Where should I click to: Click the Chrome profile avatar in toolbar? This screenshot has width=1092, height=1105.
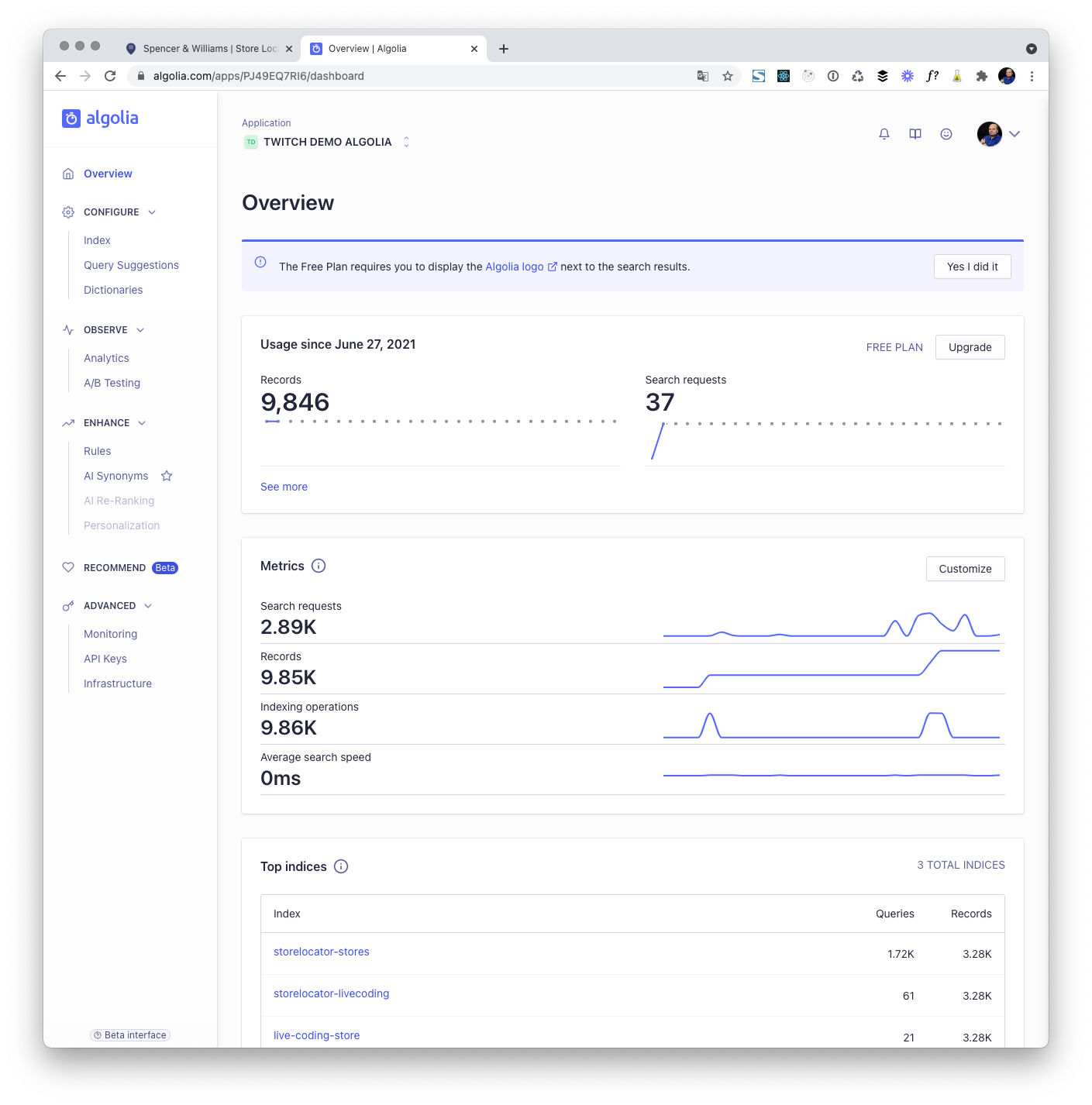[1007, 76]
